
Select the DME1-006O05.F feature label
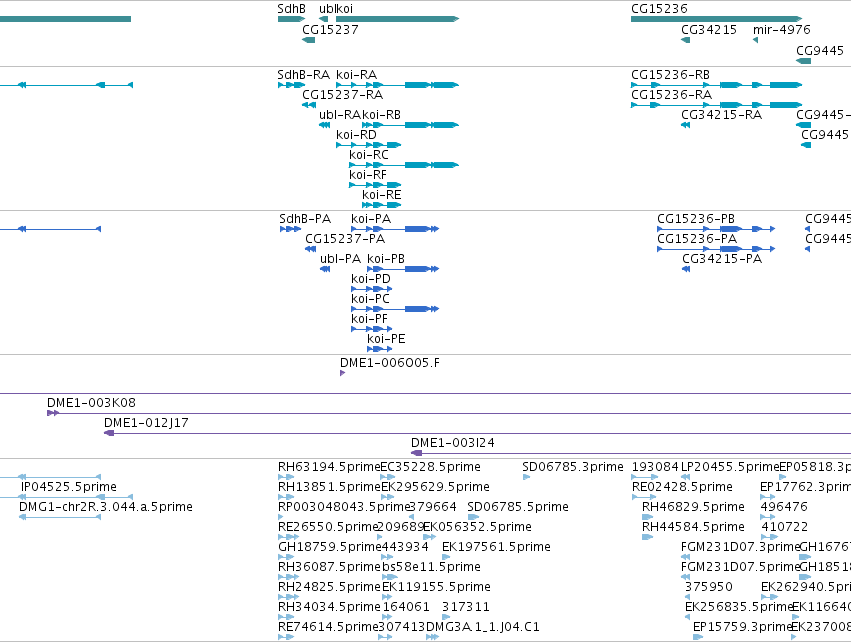pyautogui.click(x=390, y=363)
